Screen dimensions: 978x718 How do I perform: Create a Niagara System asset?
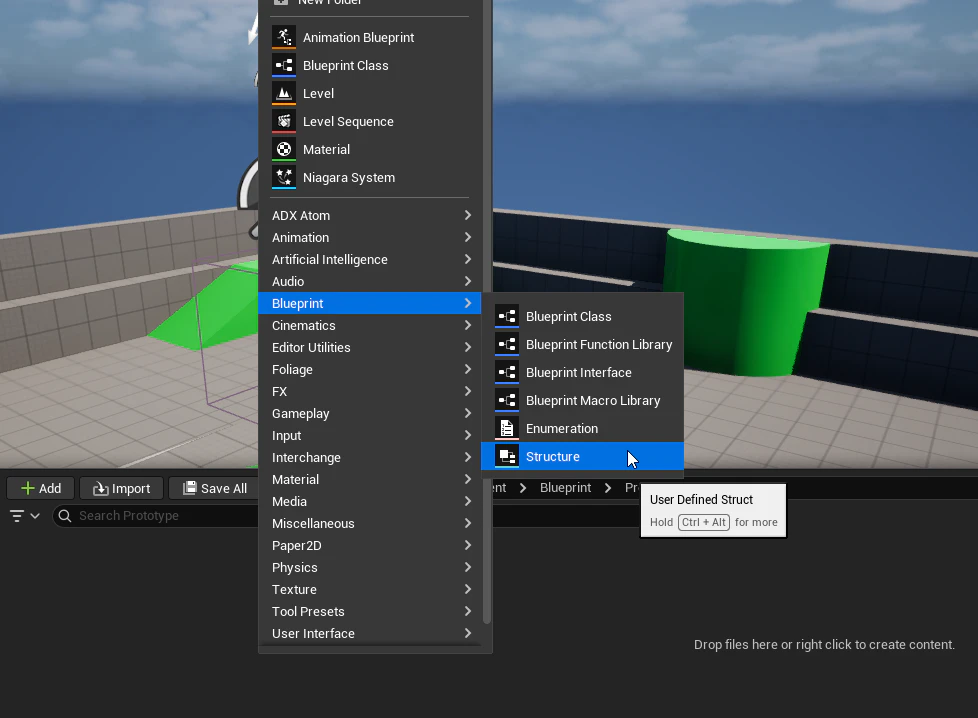[370, 177]
